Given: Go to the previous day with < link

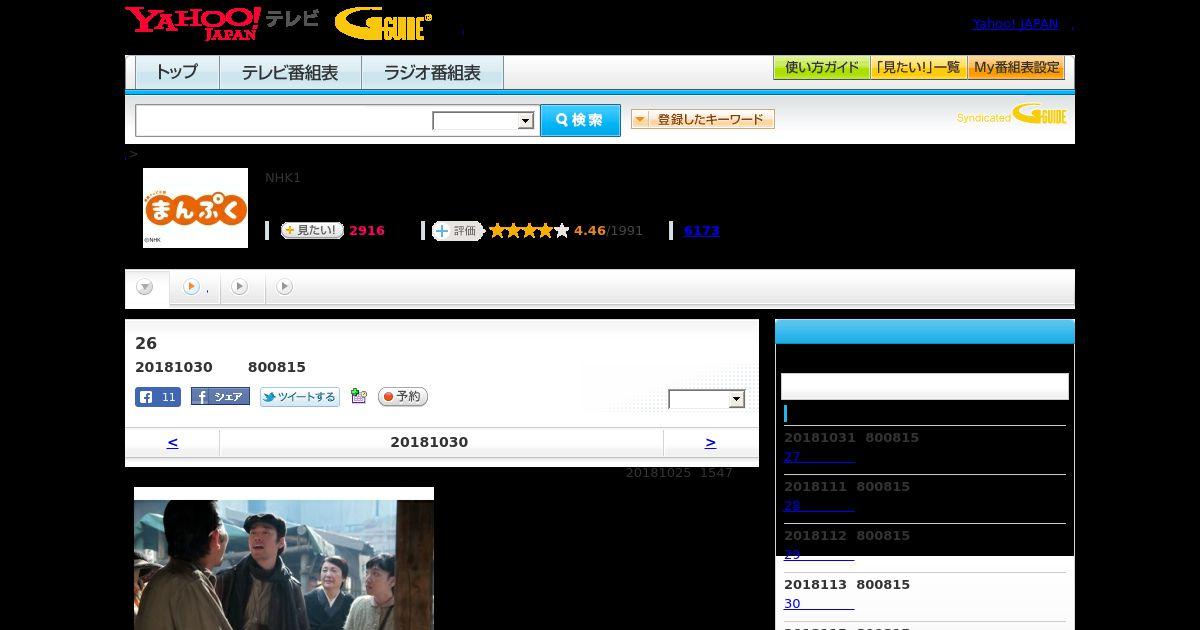Looking at the screenshot, I should pyautogui.click(x=172, y=442).
